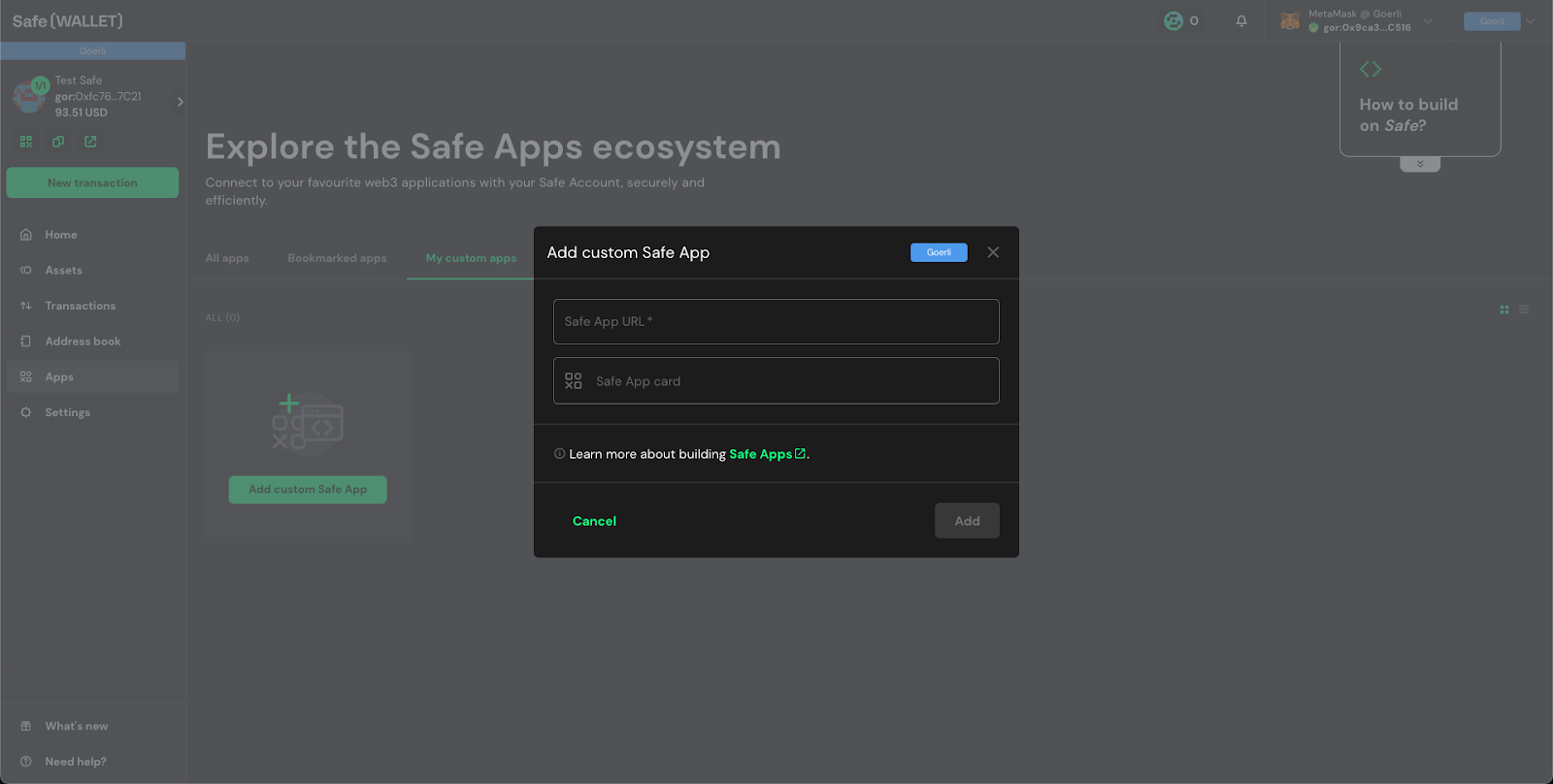Click the Transactions arrows icon
1553x784 pixels.
(26, 306)
